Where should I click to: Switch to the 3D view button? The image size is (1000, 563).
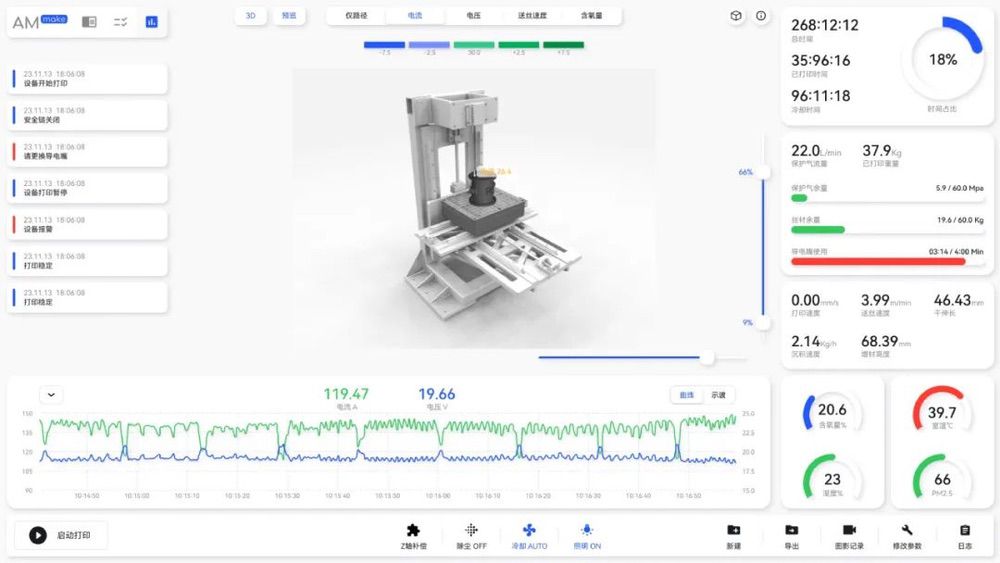251,16
